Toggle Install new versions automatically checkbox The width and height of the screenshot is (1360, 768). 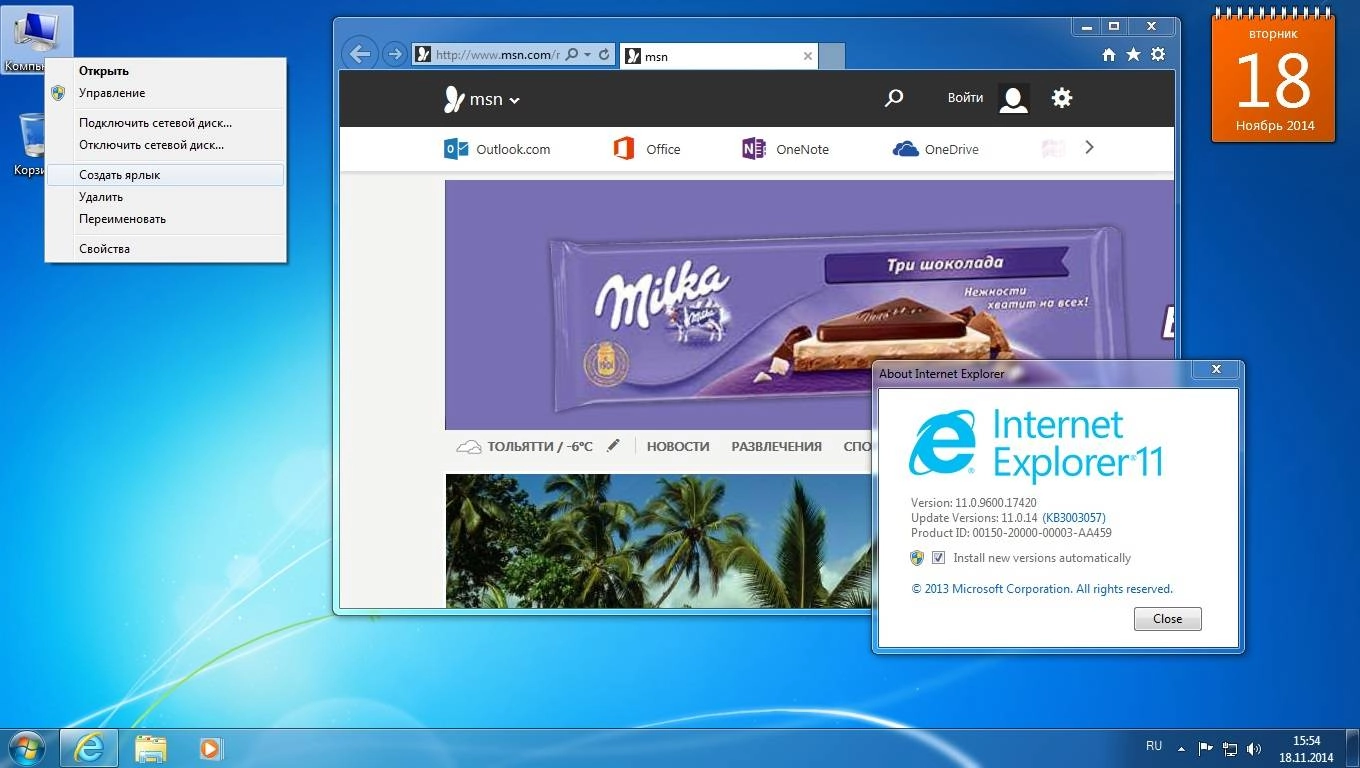pyautogui.click(x=938, y=558)
